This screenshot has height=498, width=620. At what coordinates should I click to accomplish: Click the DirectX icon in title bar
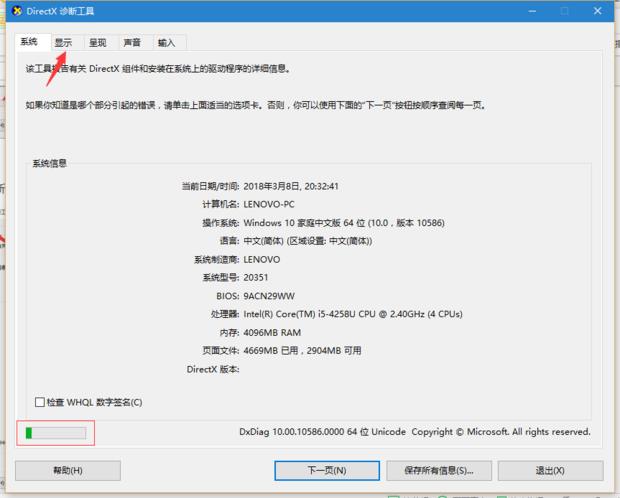point(17,11)
